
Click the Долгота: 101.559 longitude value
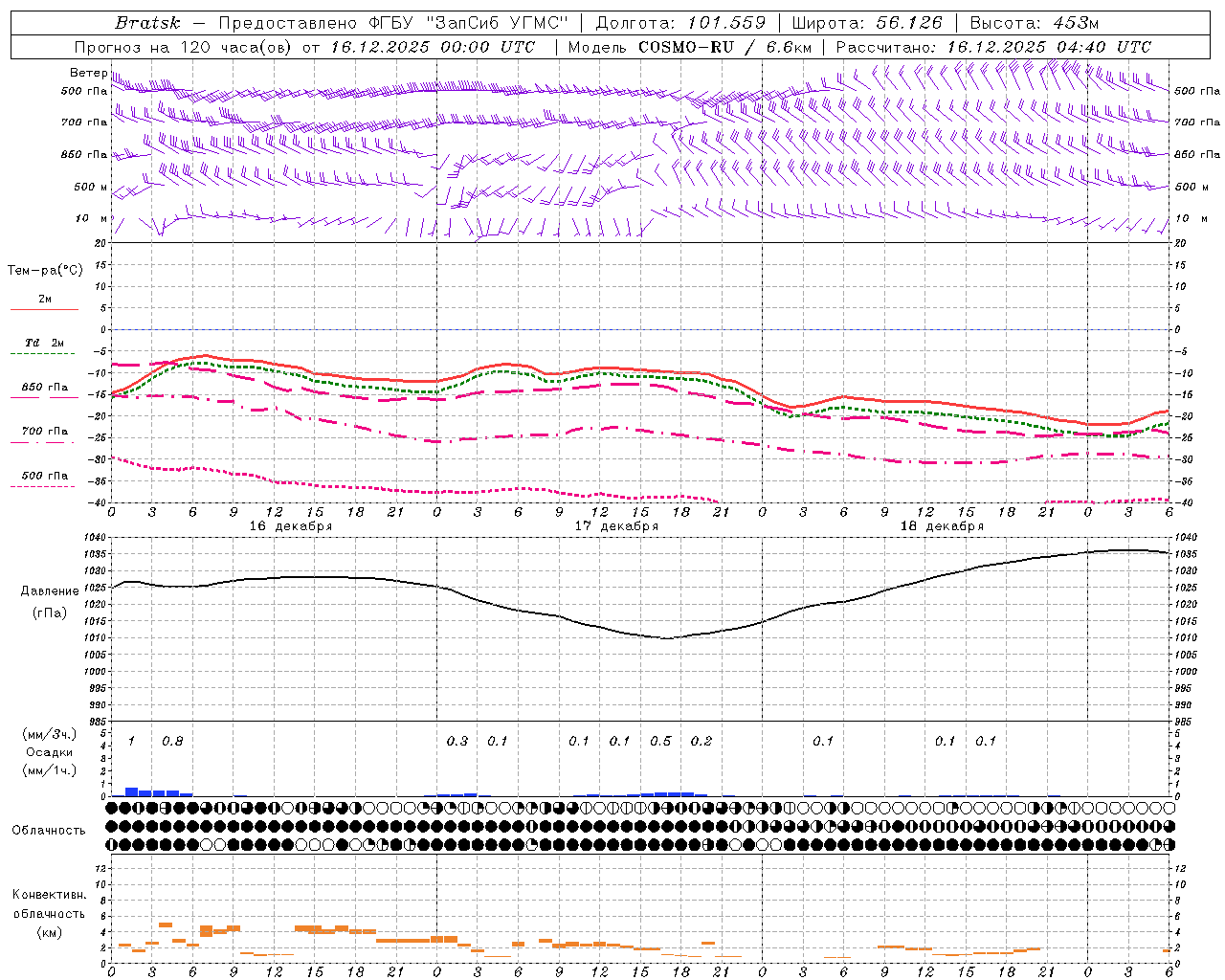680,23
